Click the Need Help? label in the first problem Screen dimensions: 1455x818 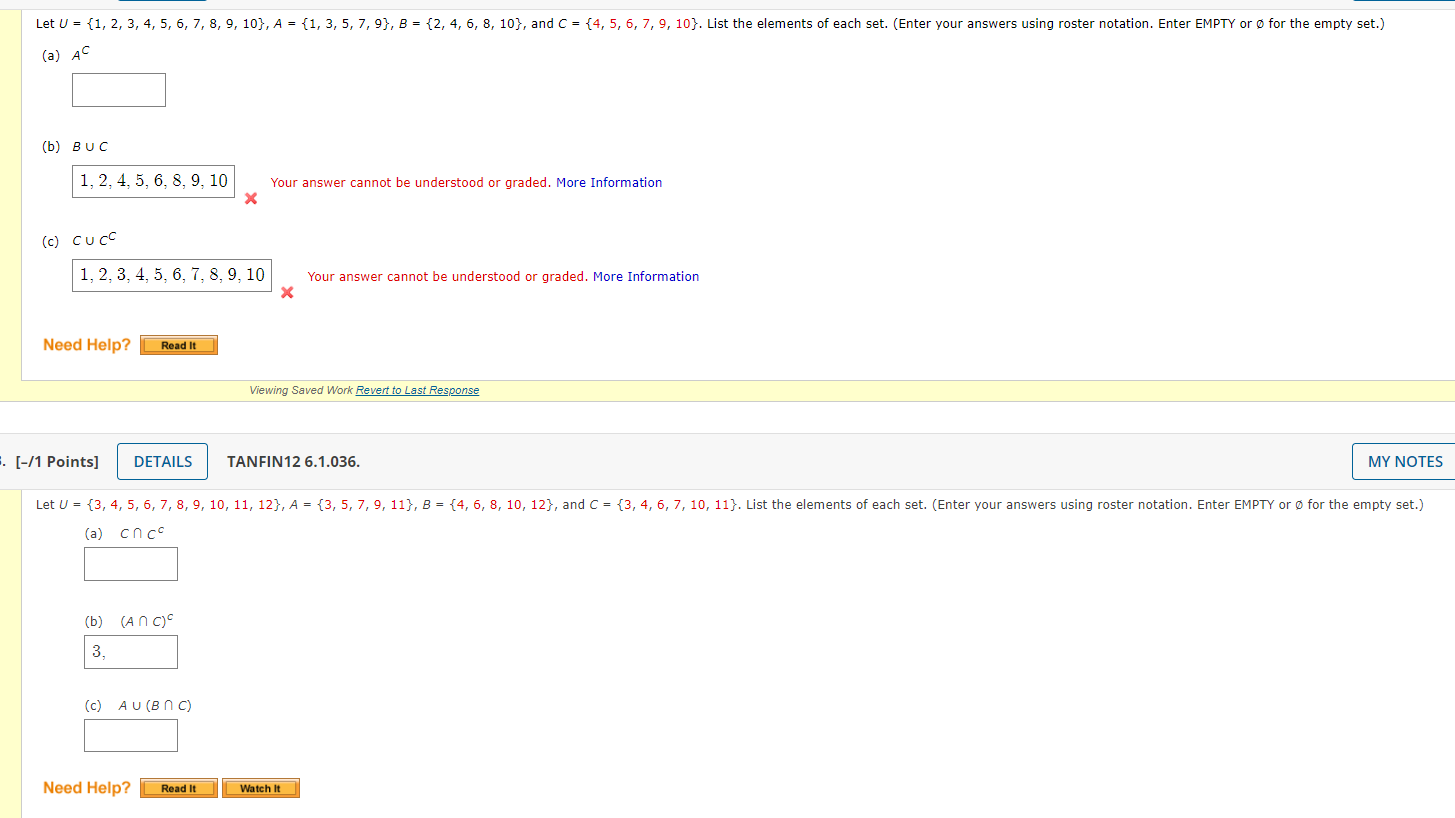pos(86,344)
